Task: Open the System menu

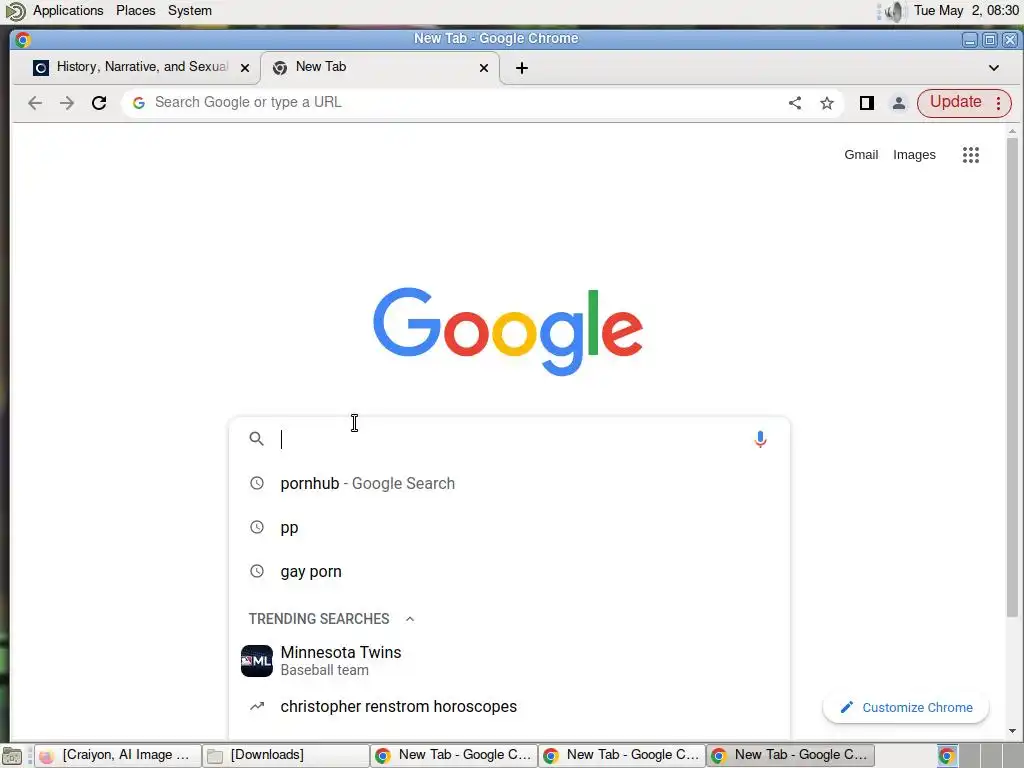Action: (189, 10)
